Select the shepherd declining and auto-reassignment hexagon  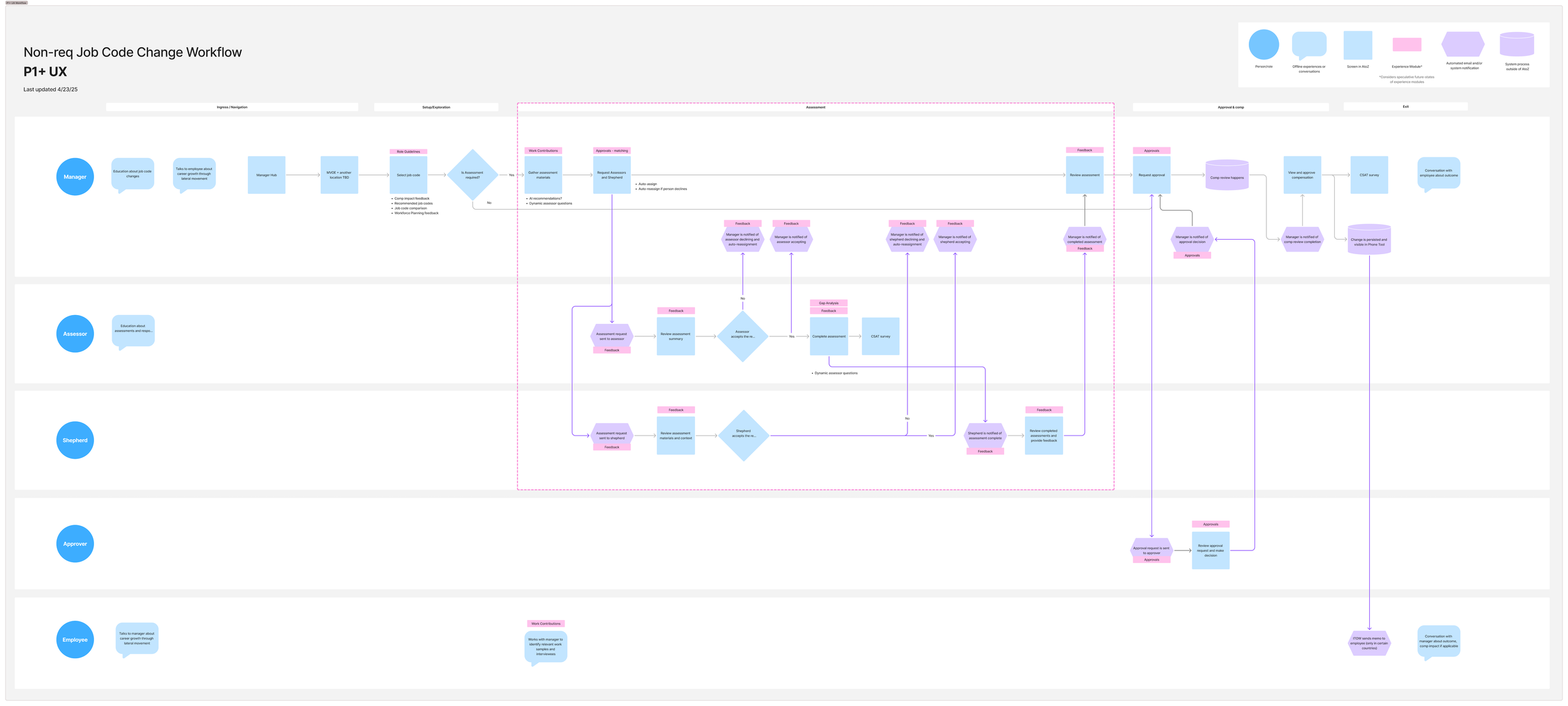coord(907,239)
